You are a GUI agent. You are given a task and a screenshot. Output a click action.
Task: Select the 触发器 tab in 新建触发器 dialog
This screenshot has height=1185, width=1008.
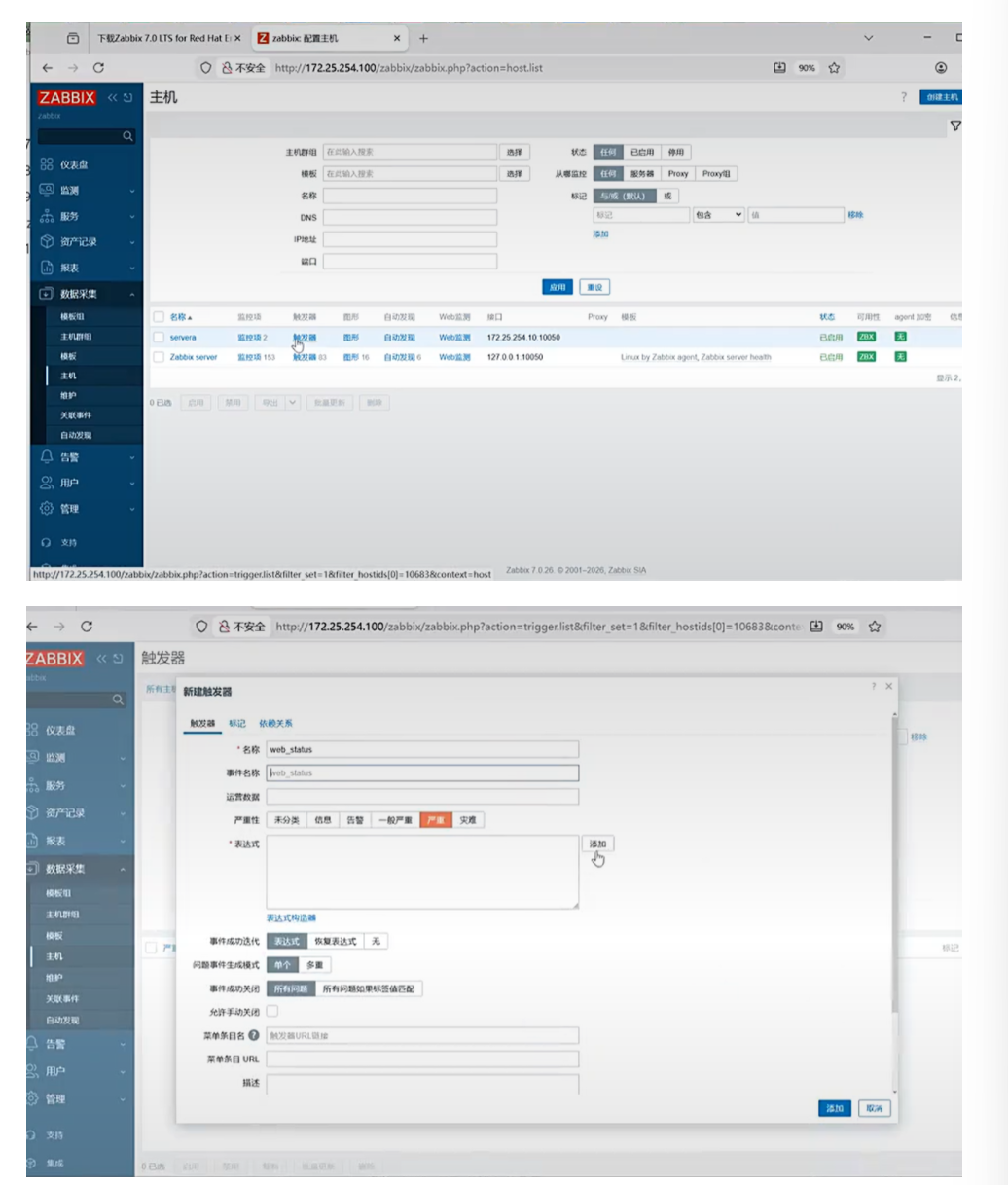202,723
